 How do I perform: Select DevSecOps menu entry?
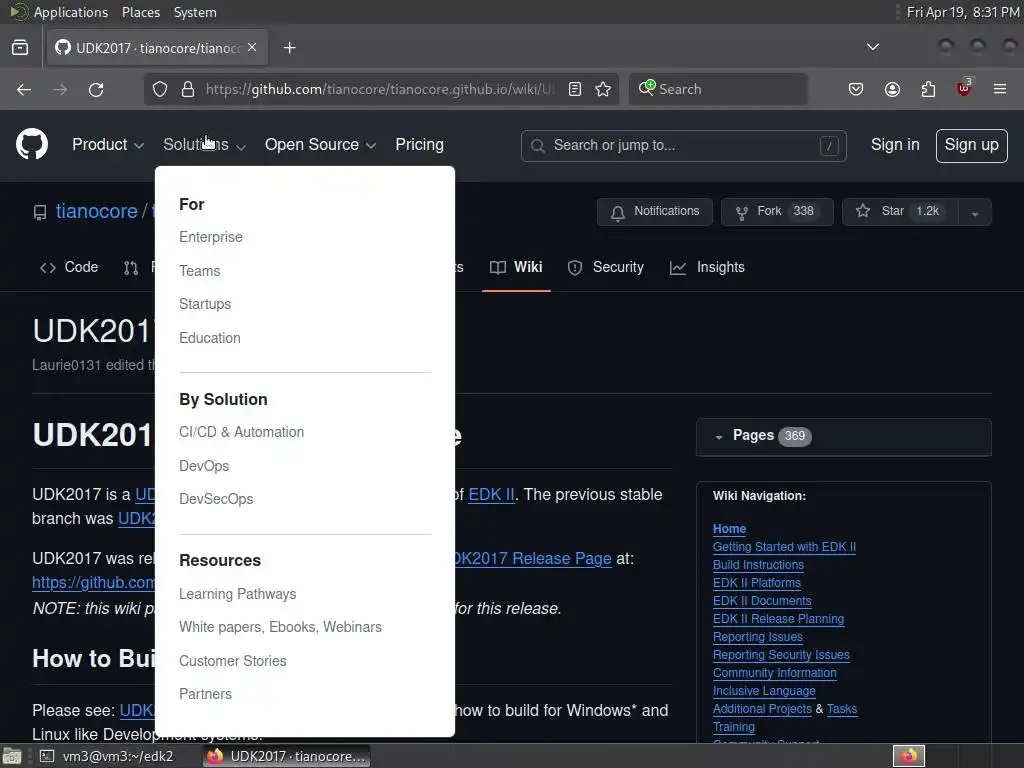pos(216,499)
